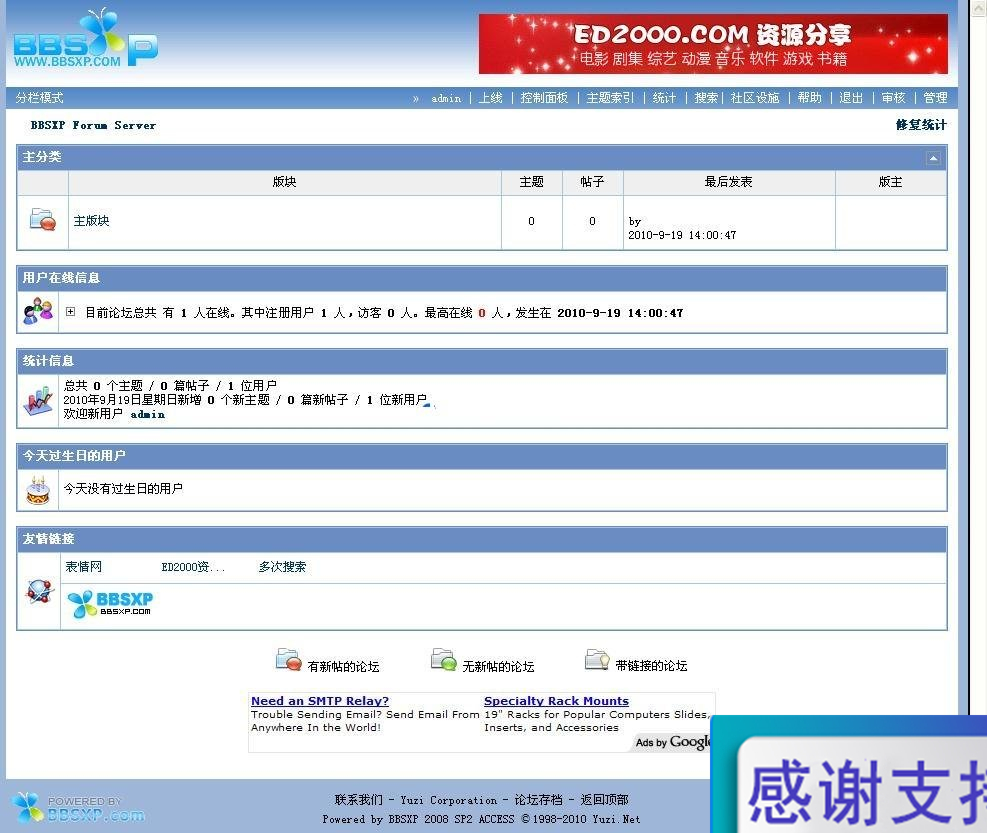This screenshot has height=833, width=987.
Task: Expand the online user list plus box
Action: pos(70,312)
